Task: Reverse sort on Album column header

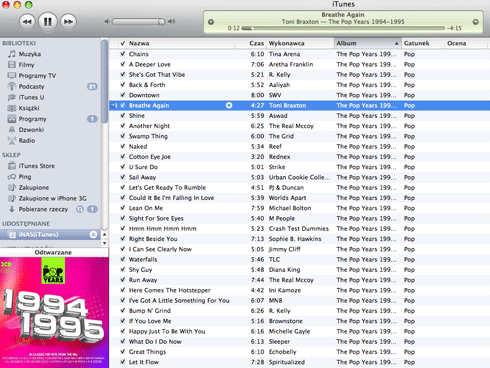Action: tap(368, 43)
